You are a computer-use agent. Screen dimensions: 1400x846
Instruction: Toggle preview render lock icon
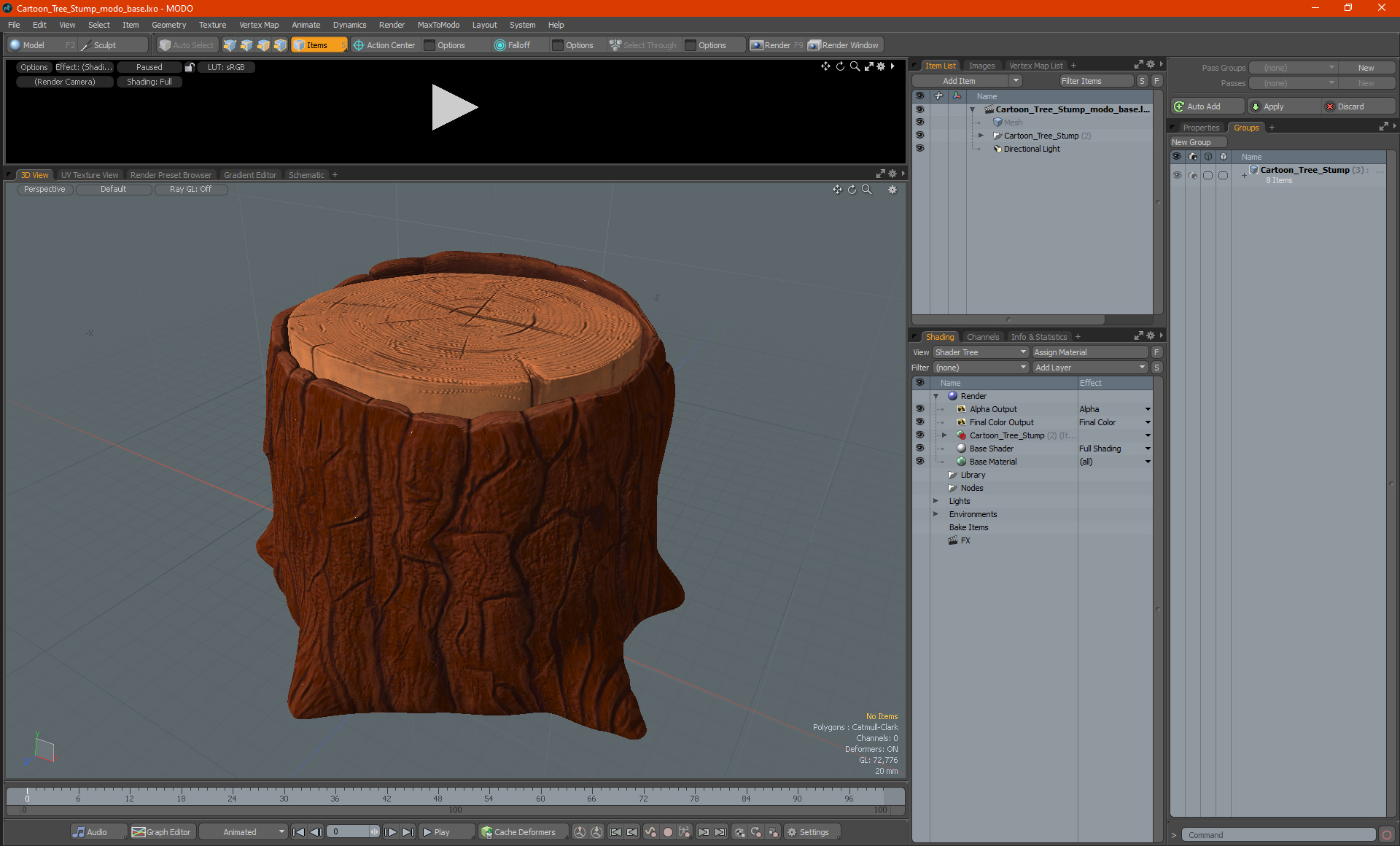tap(190, 67)
